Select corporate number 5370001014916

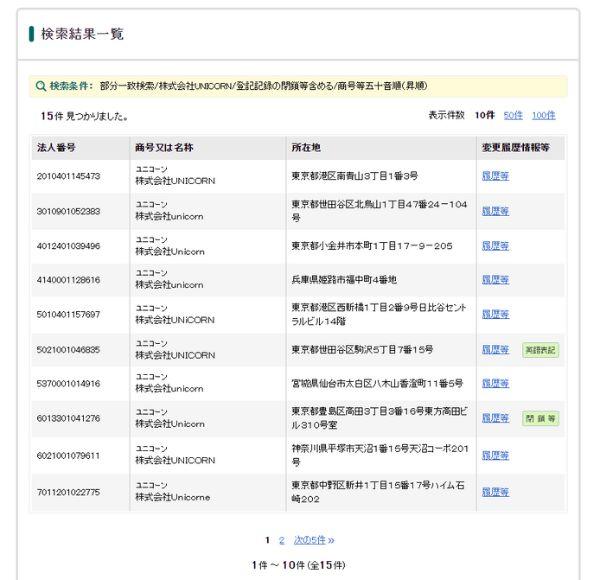(x=68, y=383)
